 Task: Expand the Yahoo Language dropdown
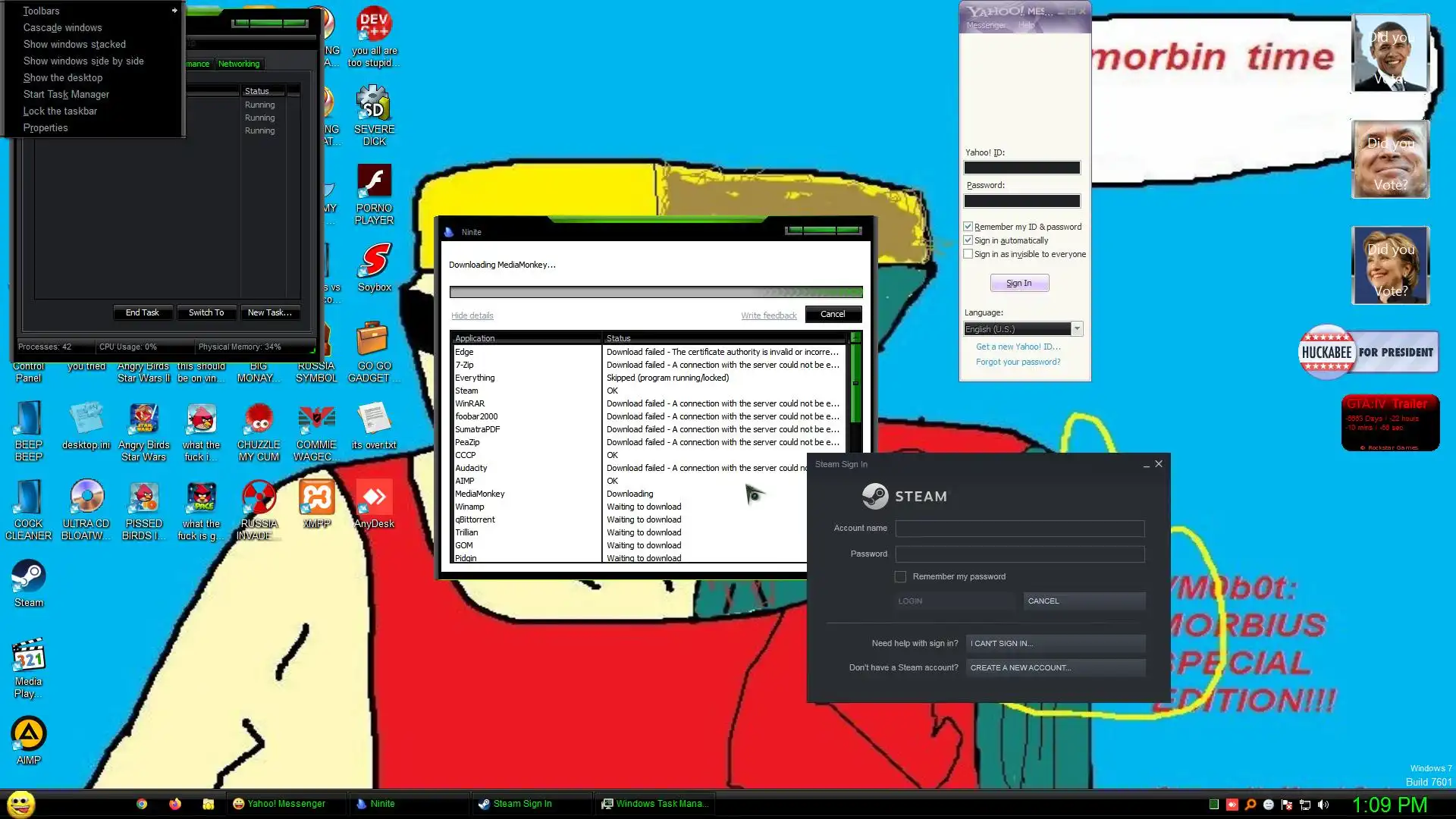(1077, 329)
